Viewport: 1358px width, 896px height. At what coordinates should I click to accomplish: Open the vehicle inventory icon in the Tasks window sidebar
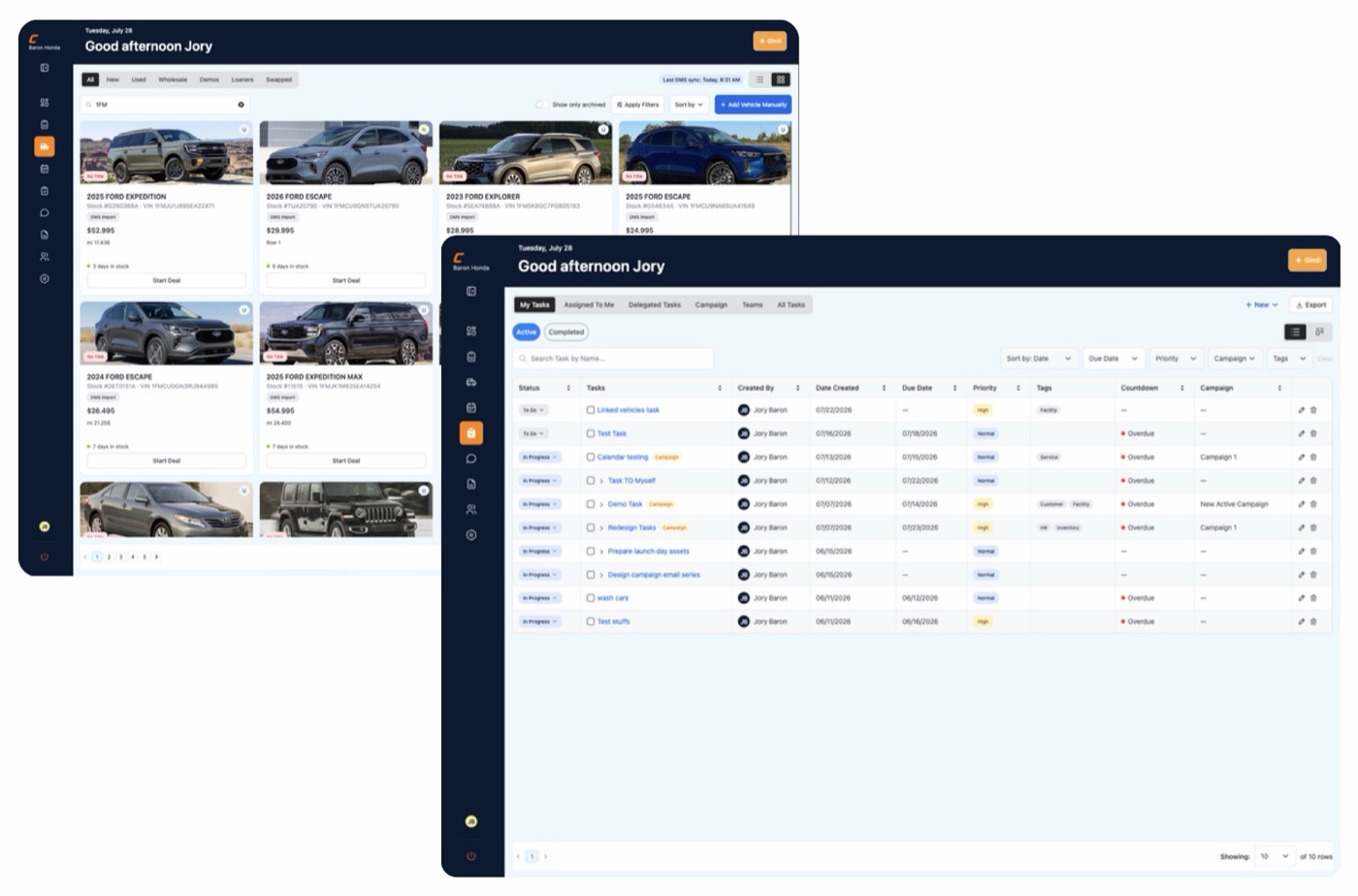(470, 382)
